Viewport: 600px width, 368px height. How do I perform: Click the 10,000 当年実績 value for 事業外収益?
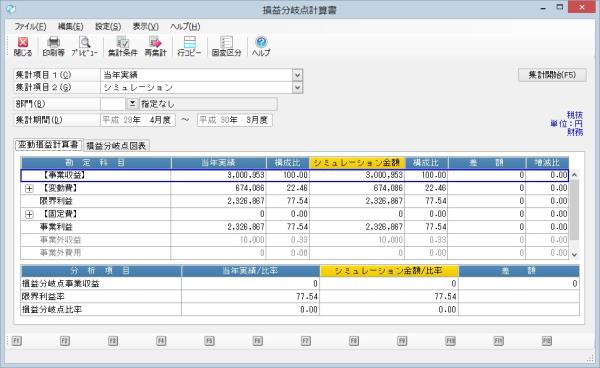coord(252,240)
